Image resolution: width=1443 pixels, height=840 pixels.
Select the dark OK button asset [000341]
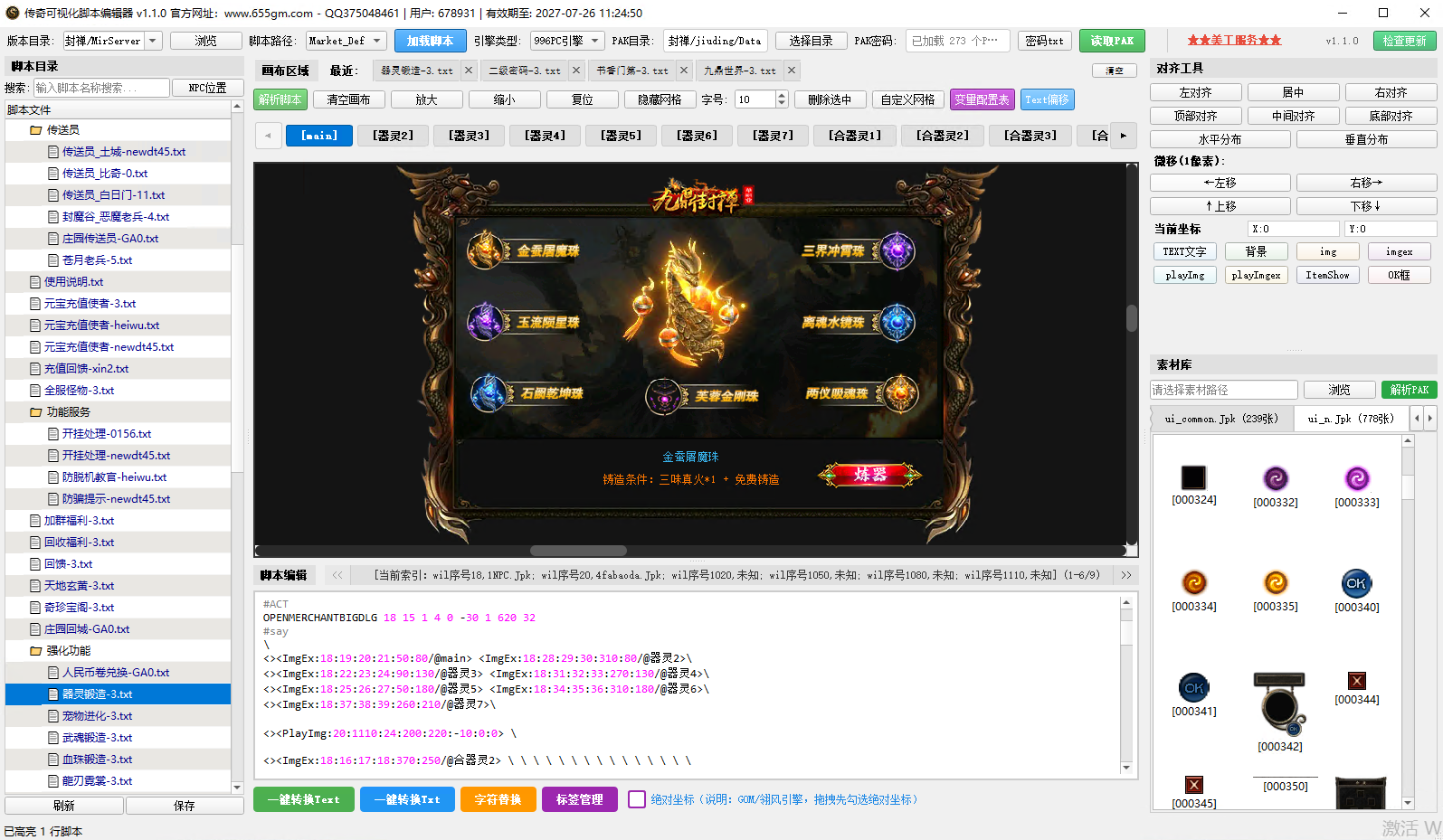(1194, 688)
